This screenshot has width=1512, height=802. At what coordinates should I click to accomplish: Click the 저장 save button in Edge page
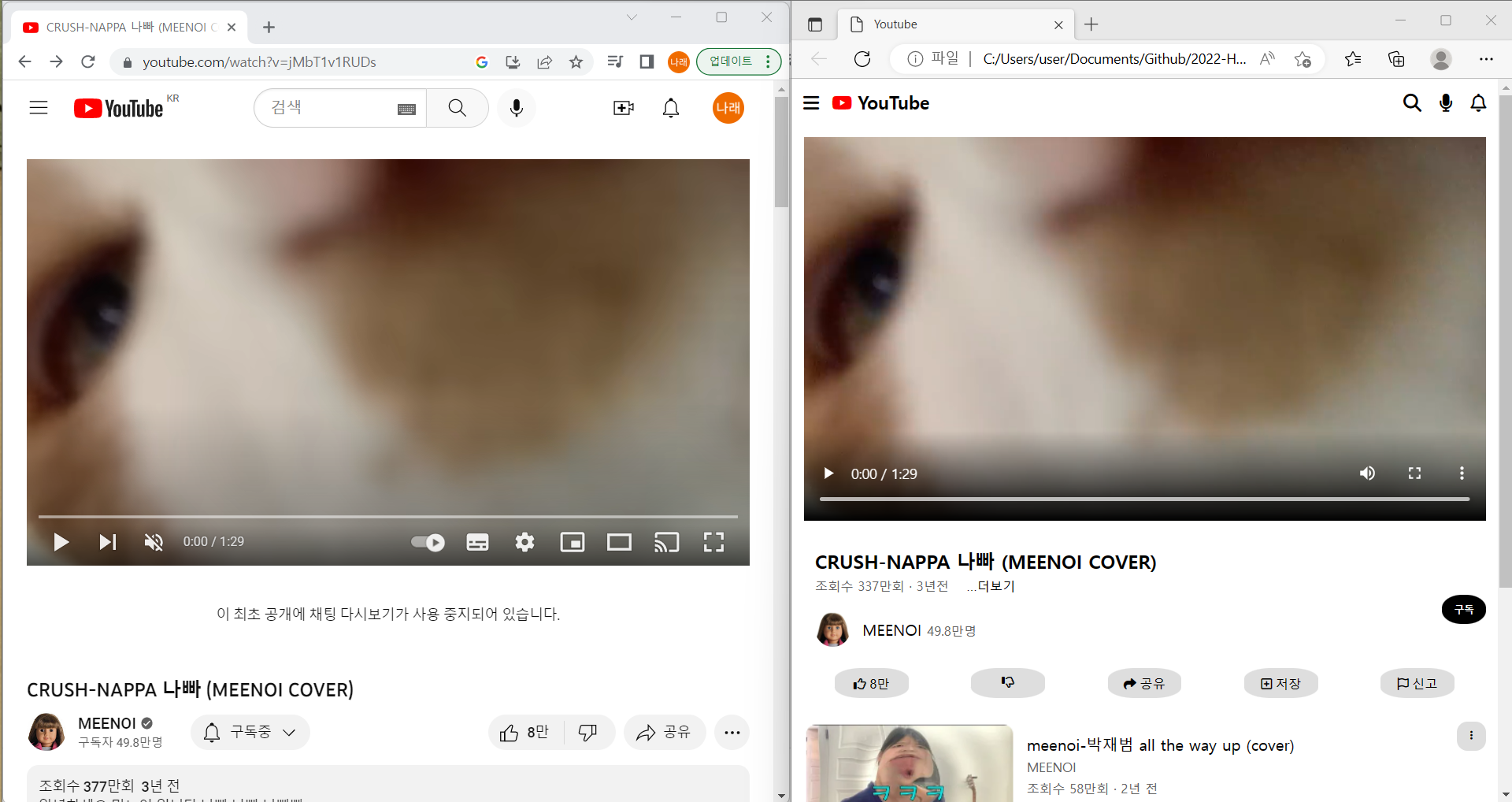(x=1280, y=683)
